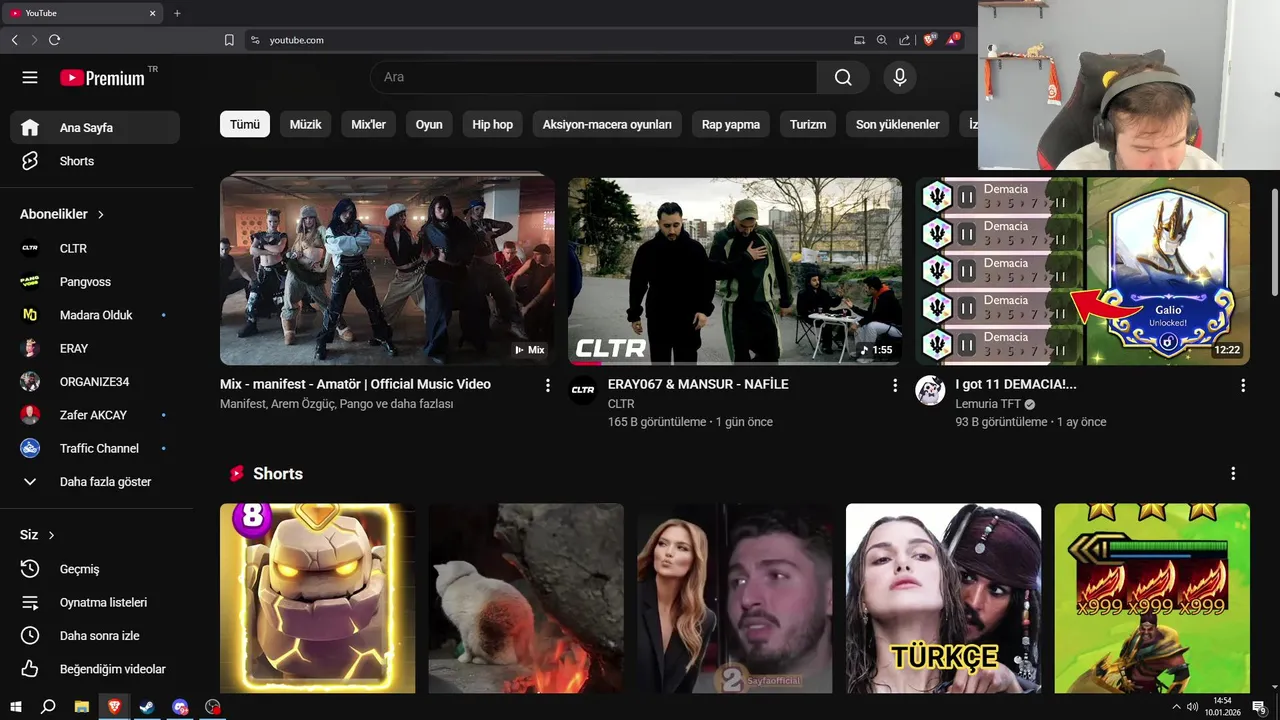
Task: Open ERAY channel subscription
Action: tap(95, 348)
